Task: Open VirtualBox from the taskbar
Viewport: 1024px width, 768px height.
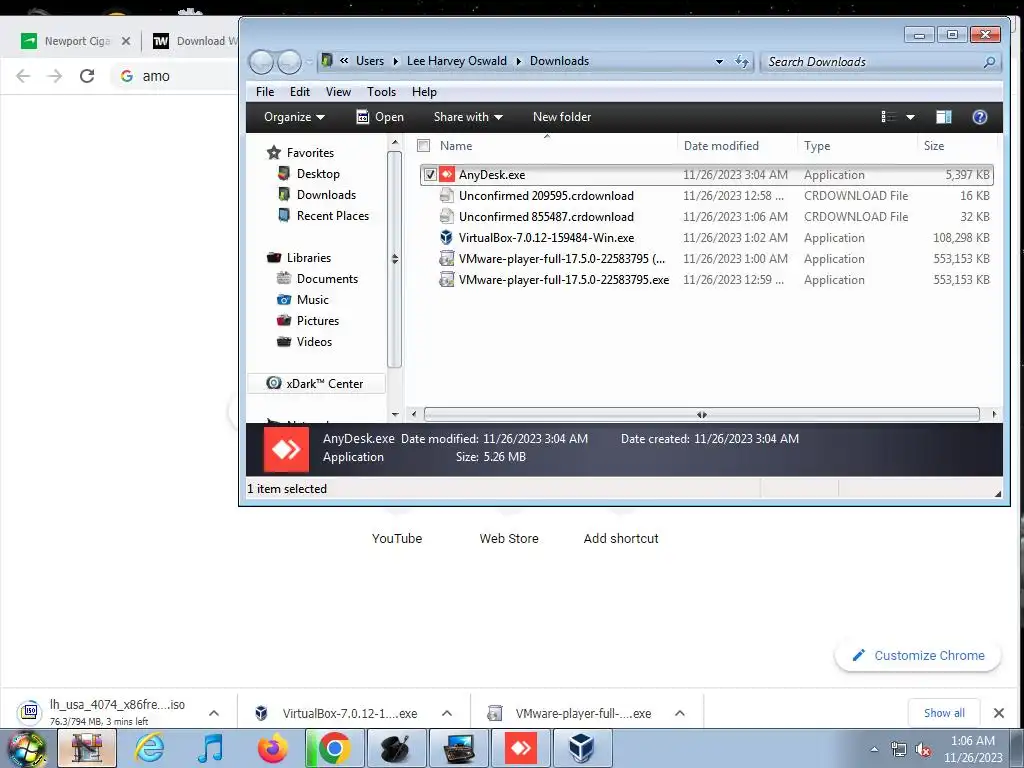Action: [581, 748]
